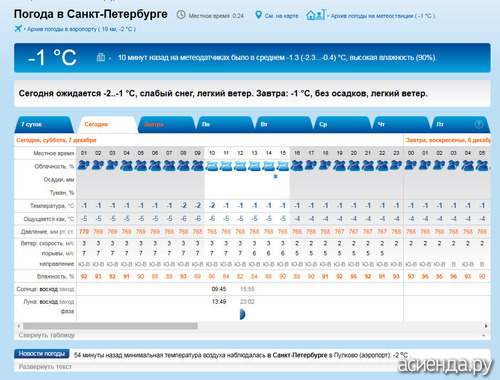The width and height of the screenshot is (500, 380).
Task: Open См. на карте link
Action: 281,16
